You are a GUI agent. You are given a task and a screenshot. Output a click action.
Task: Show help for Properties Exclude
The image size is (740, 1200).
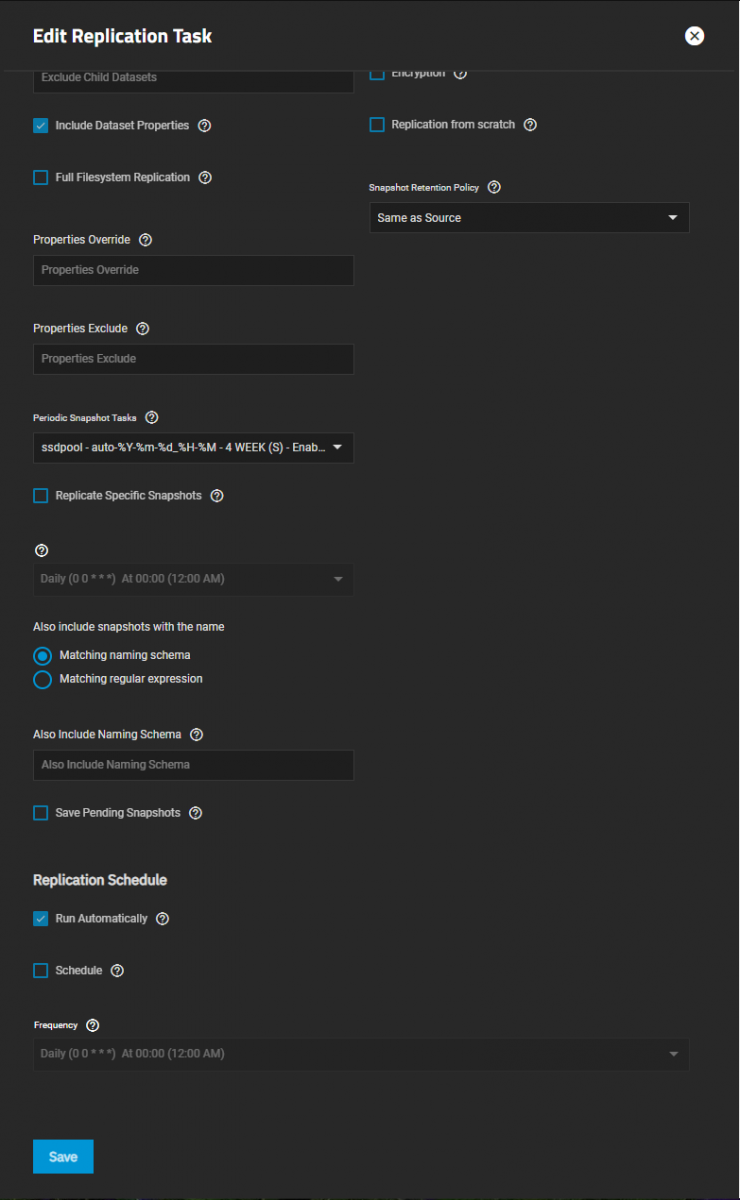143,329
